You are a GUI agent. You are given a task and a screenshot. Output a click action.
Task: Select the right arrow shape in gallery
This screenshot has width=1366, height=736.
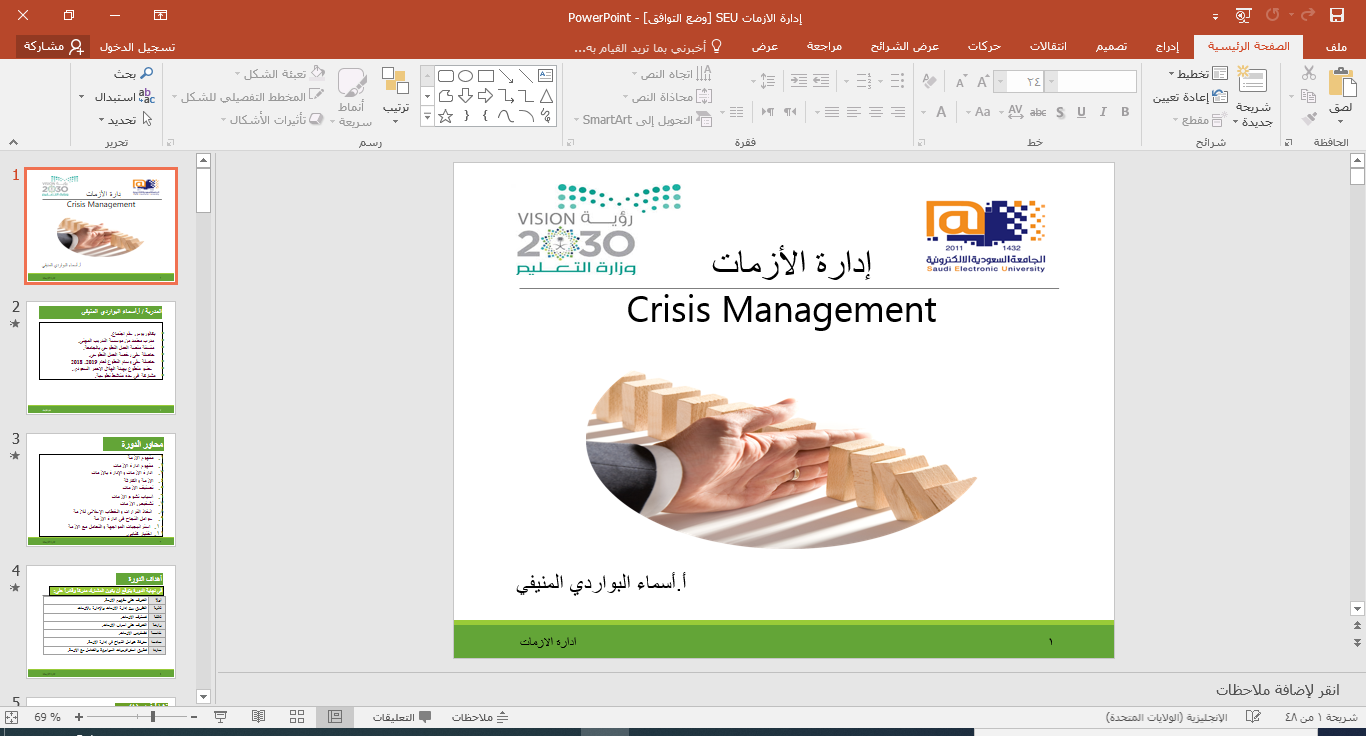pos(486,96)
